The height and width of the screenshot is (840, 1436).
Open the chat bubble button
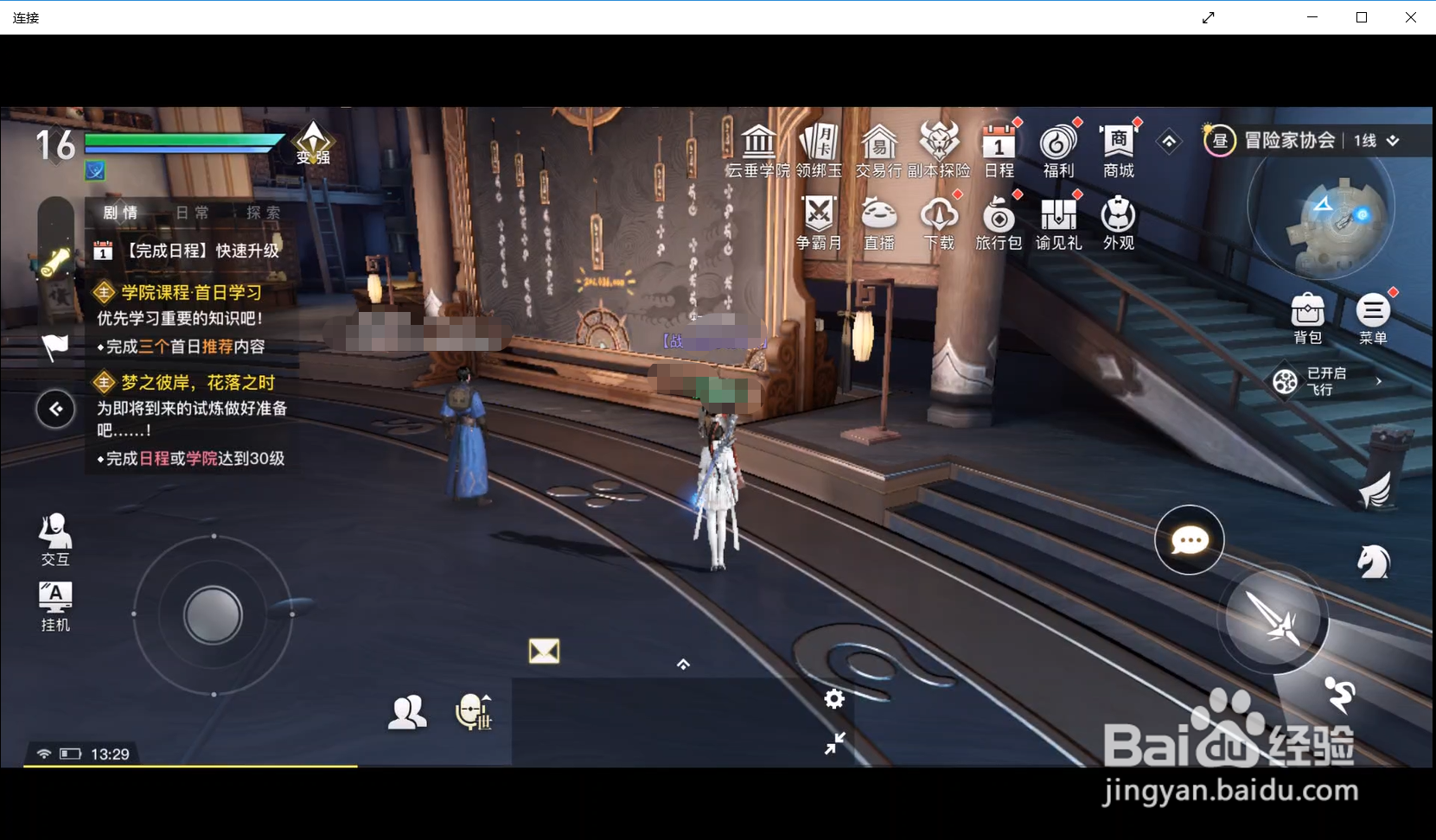[x=1190, y=541]
